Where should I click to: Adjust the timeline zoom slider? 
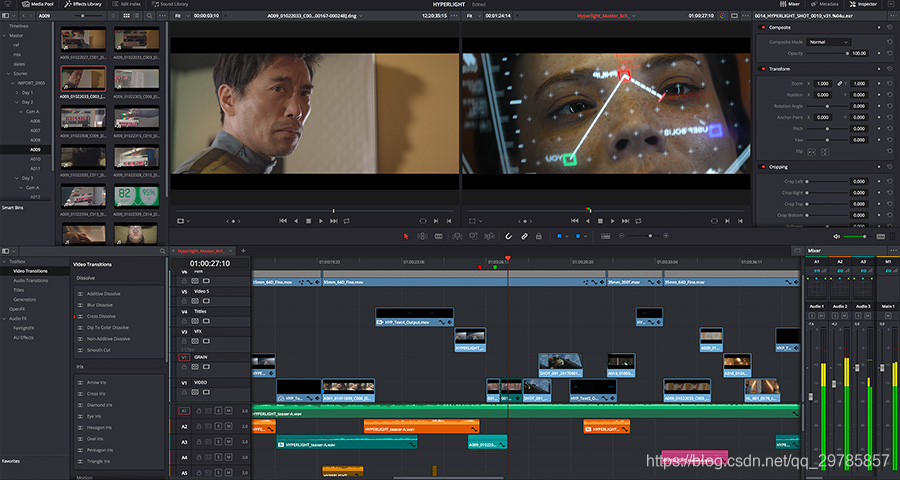[x=643, y=236]
